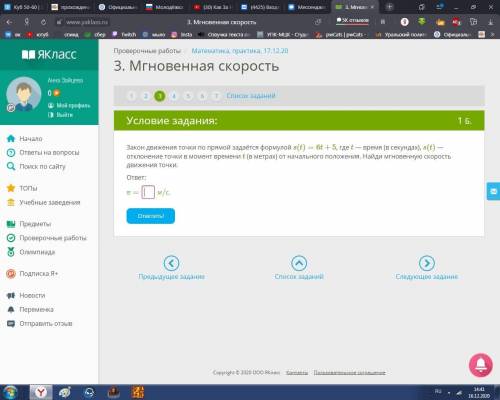Click the RU language indicator

(438, 391)
